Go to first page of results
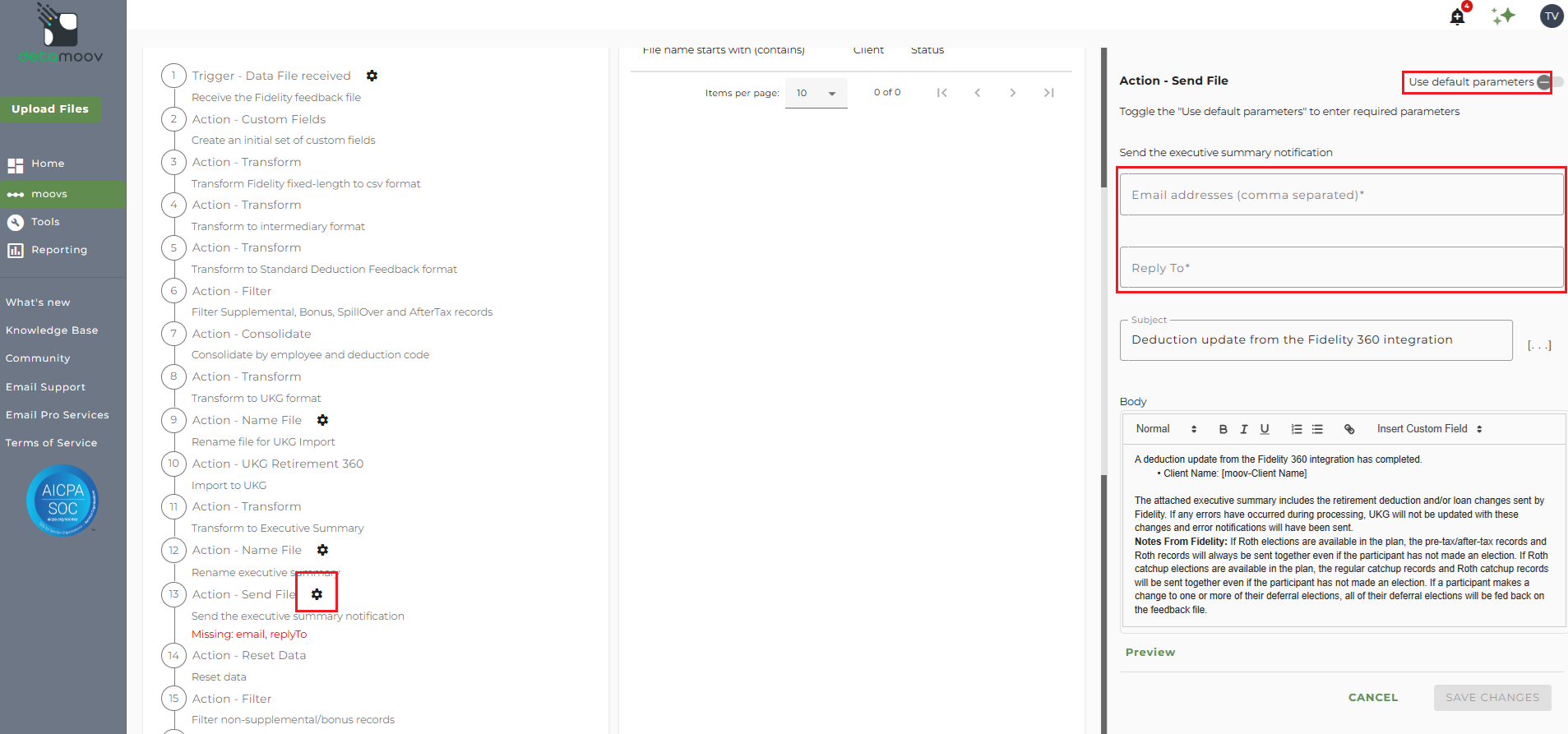The image size is (1568, 734). pyautogui.click(x=942, y=93)
